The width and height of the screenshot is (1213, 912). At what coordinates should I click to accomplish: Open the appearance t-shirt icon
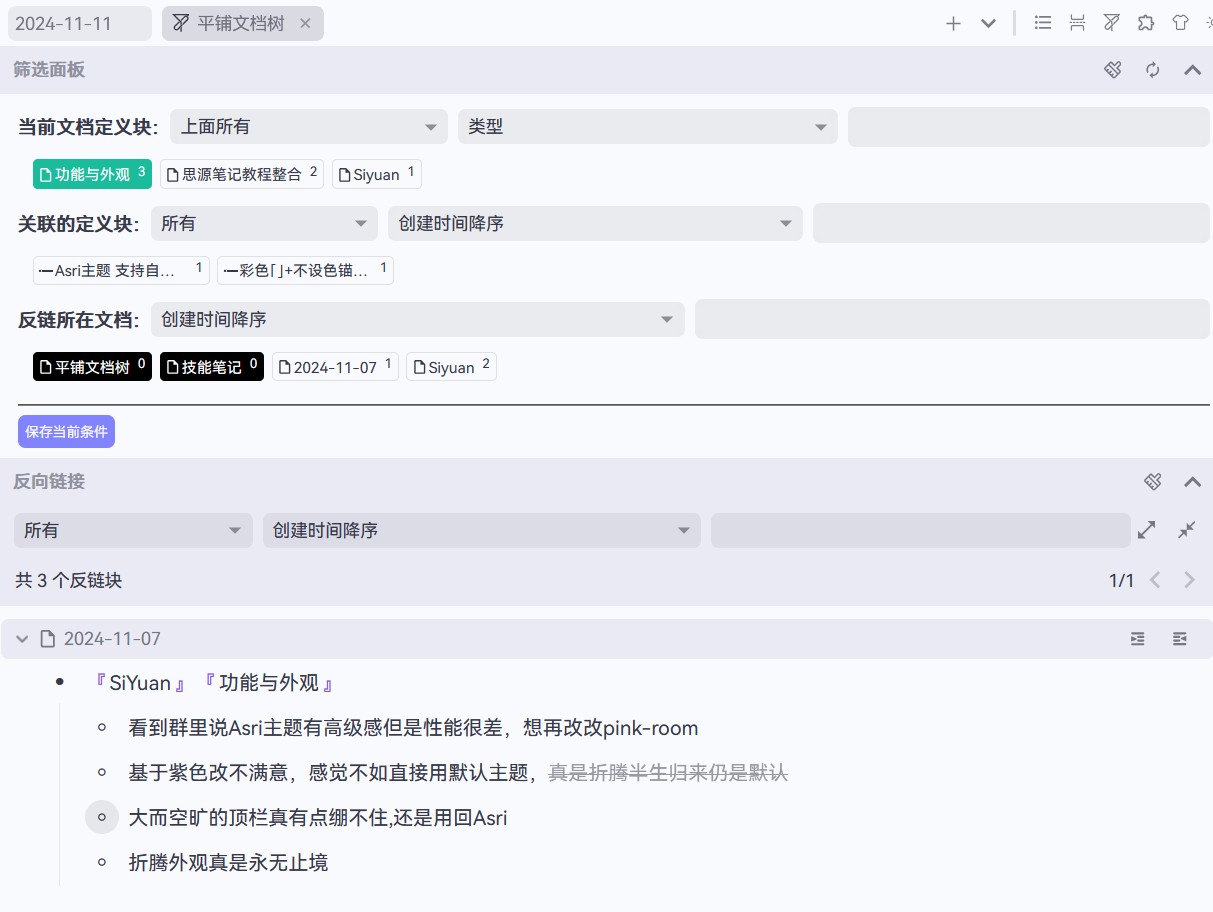(1180, 22)
